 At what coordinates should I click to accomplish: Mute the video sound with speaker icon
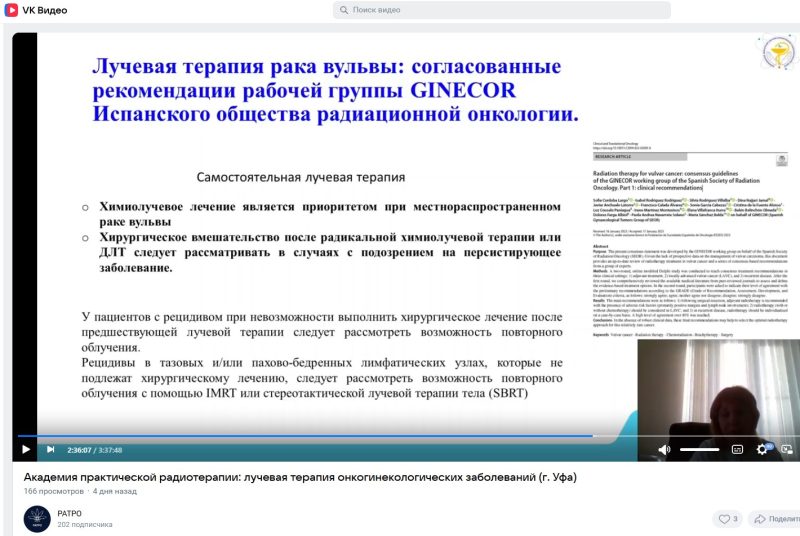[664, 449]
